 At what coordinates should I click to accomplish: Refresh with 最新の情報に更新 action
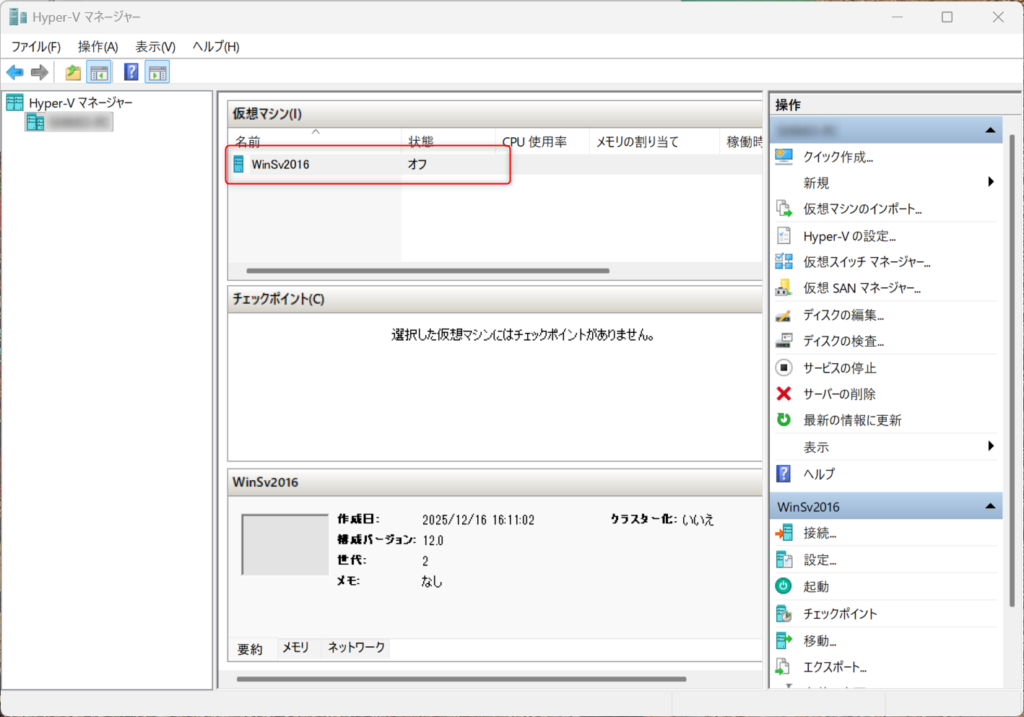pyautogui.click(x=852, y=420)
